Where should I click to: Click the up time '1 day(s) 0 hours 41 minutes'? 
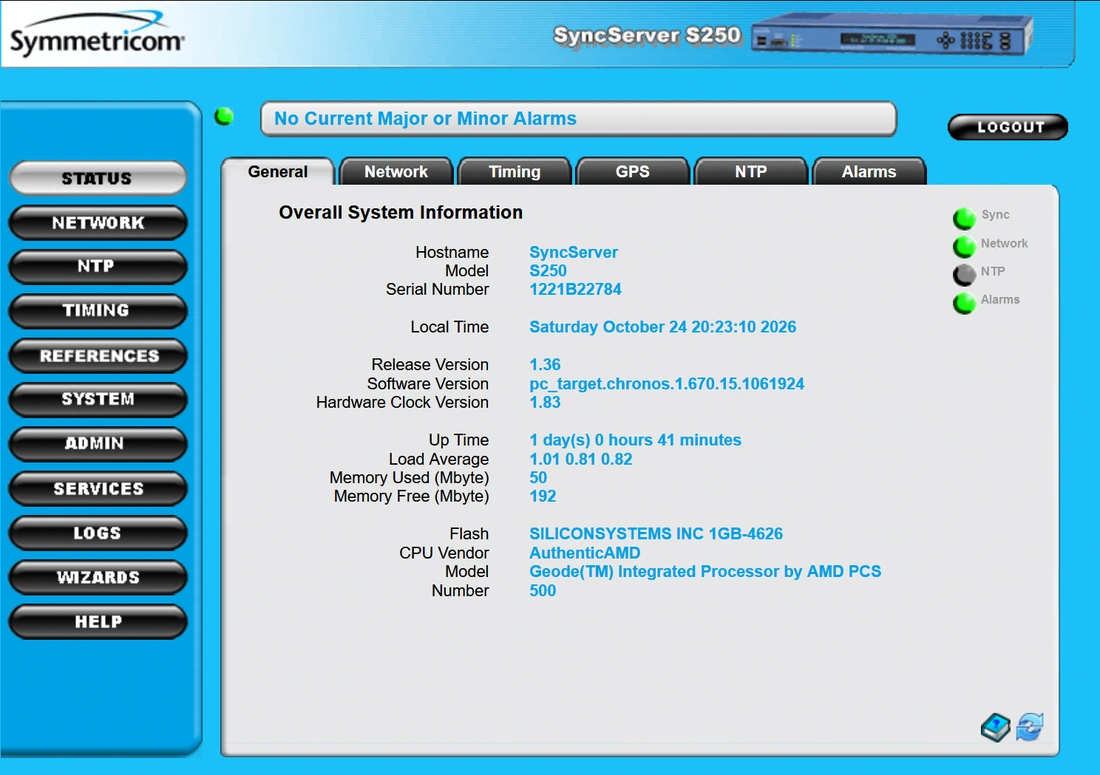pyautogui.click(x=635, y=440)
